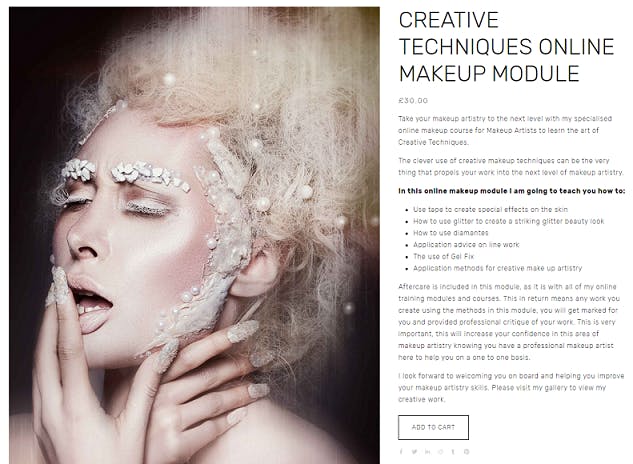This screenshot has height=464, width=633.
Task: Share on Tumblr using the icon
Action: [453, 452]
